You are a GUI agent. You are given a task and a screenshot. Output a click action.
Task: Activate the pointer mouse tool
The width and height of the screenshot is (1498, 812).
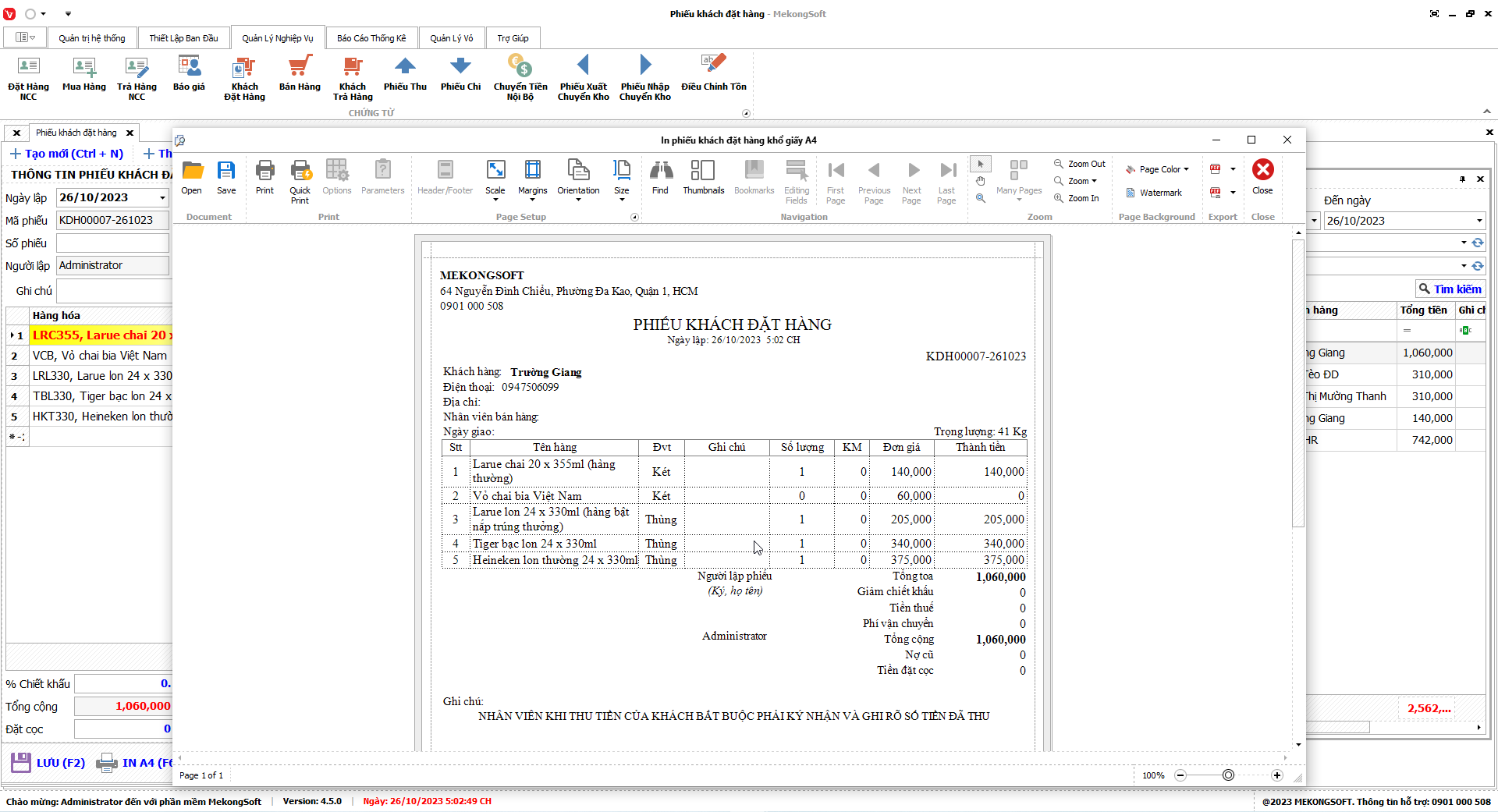click(981, 164)
